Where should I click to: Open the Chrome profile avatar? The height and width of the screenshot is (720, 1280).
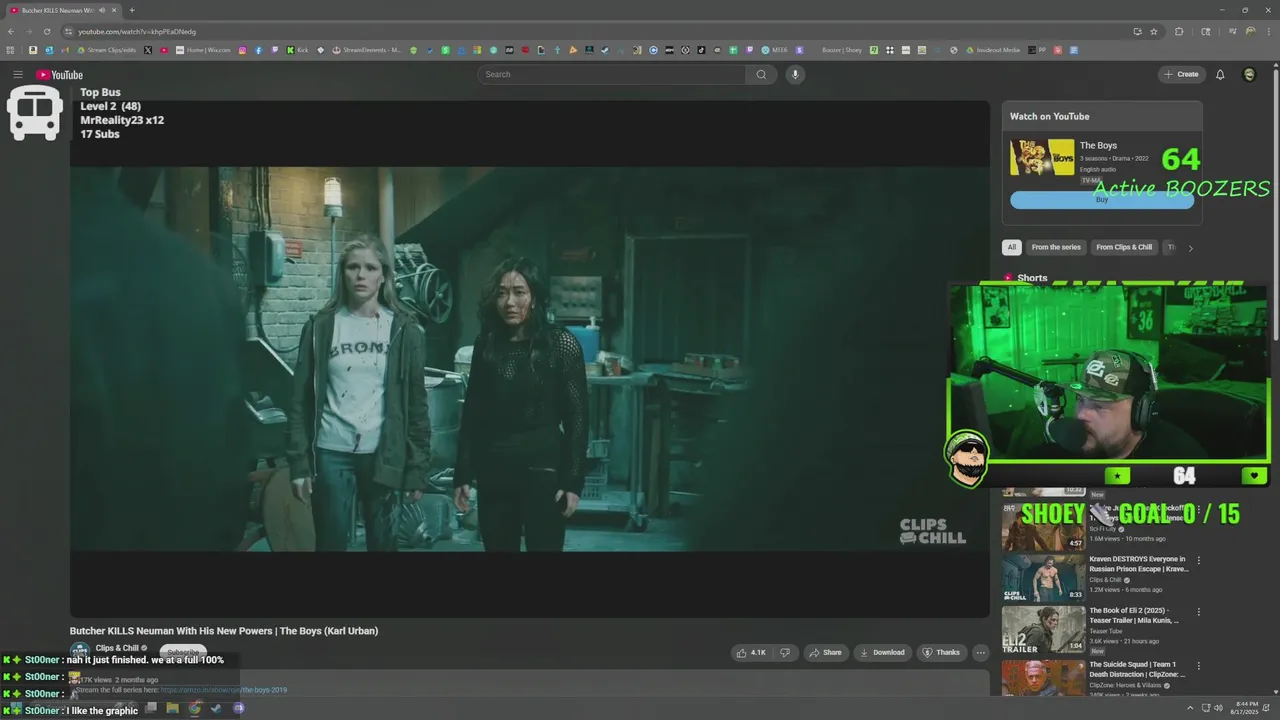point(1251,31)
